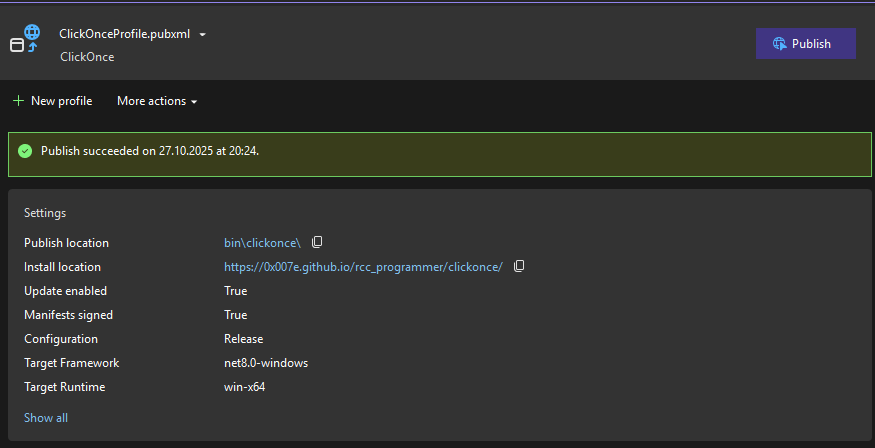Click the globe icon on the Publish button
875x448 pixels.
[780, 44]
